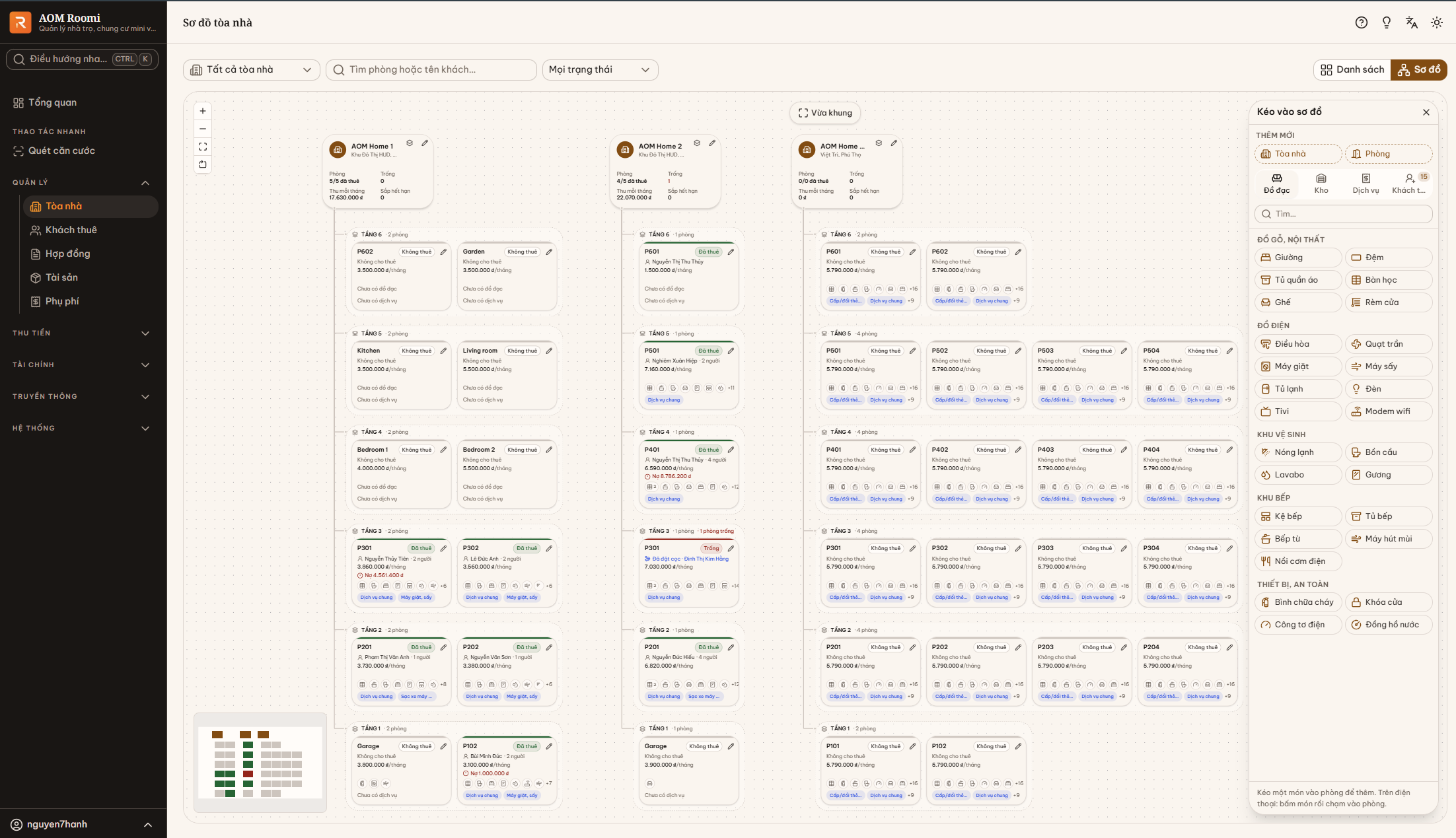Expand the HỆ THỐNG section
Image resolution: width=1456 pixels, height=838 pixels.
[x=83, y=429]
